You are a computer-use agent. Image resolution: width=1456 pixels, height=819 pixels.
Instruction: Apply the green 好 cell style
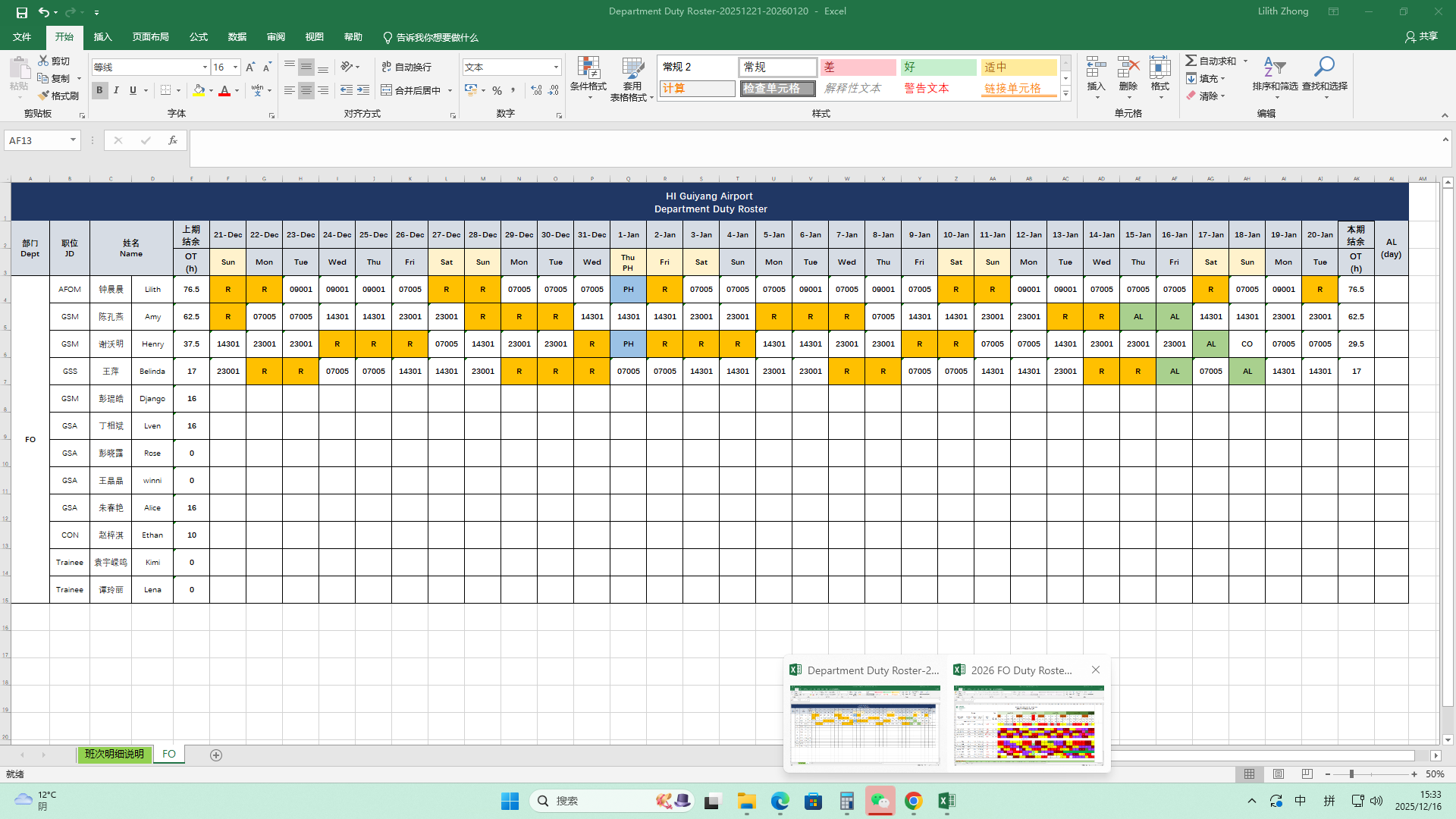coord(938,67)
